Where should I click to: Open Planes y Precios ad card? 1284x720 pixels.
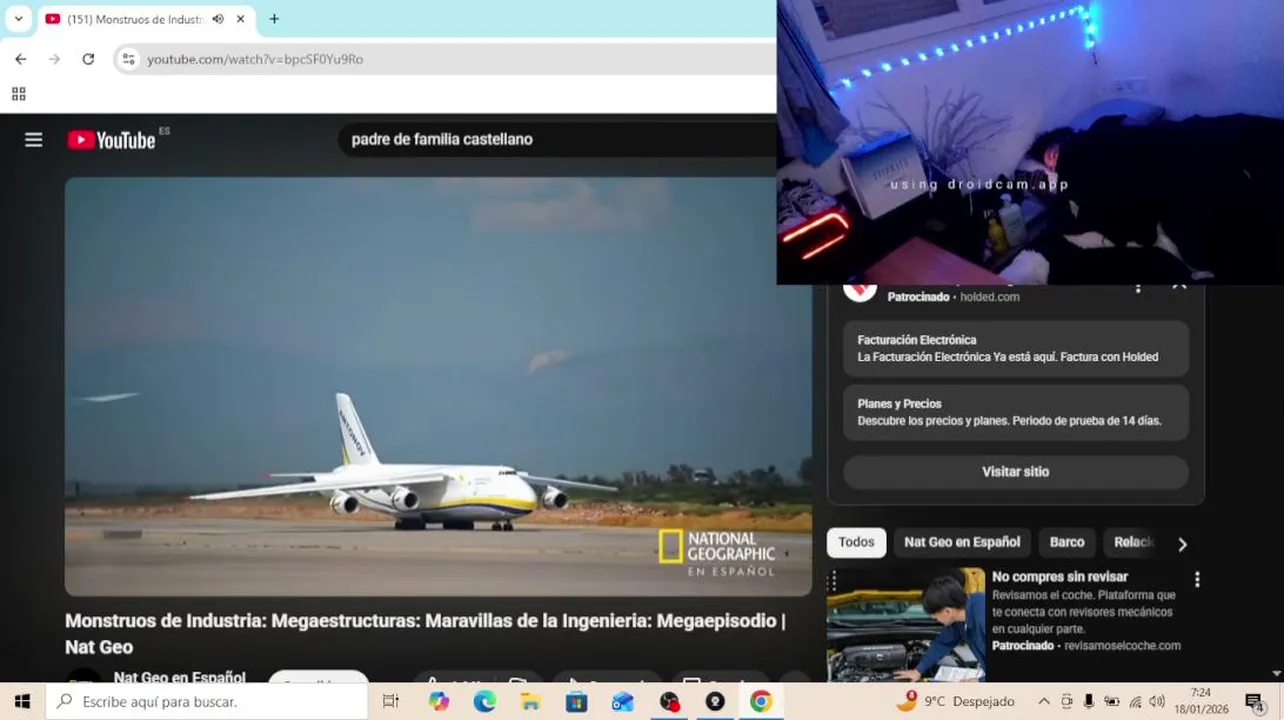coord(1016,412)
